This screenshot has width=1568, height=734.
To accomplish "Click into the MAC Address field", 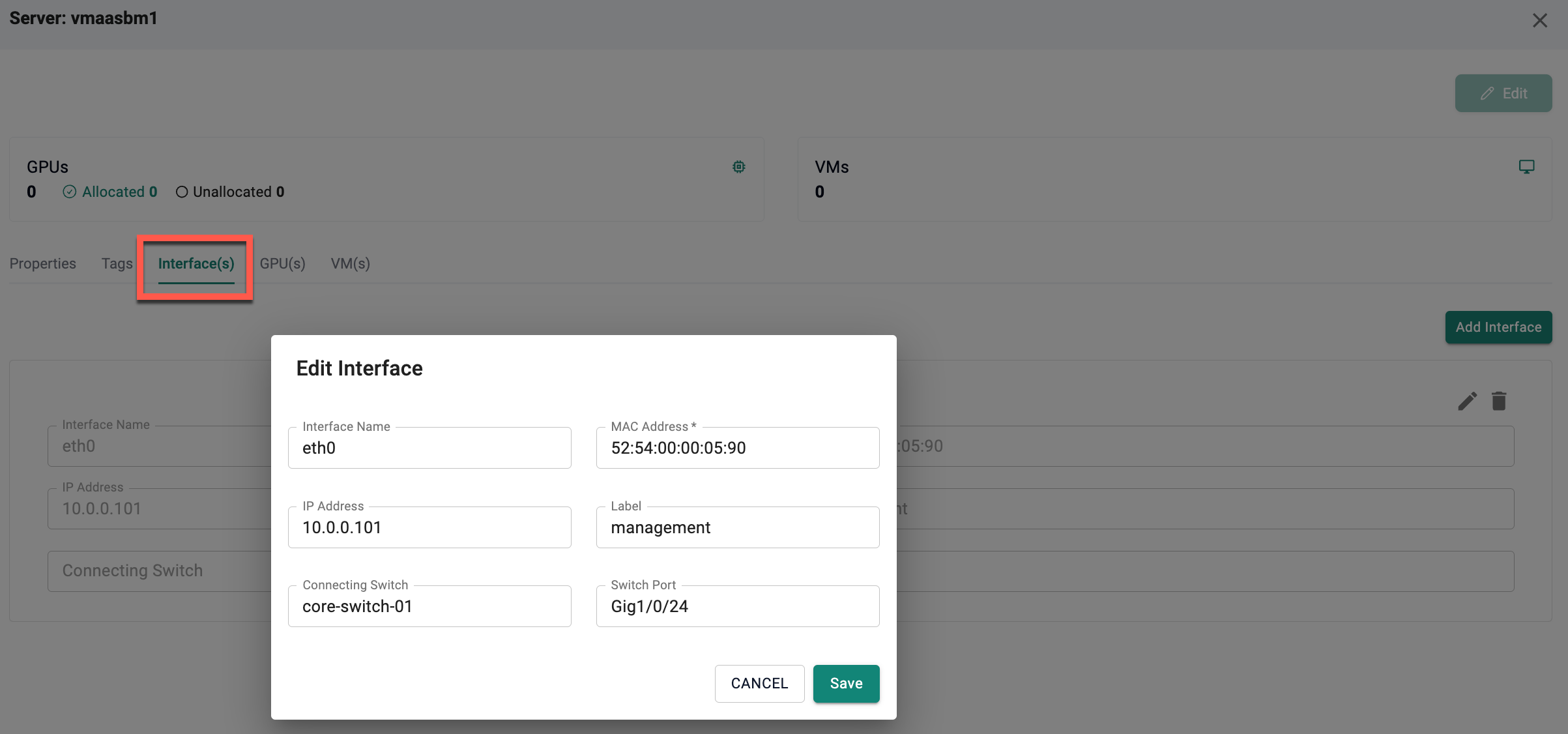I will (x=738, y=448).
